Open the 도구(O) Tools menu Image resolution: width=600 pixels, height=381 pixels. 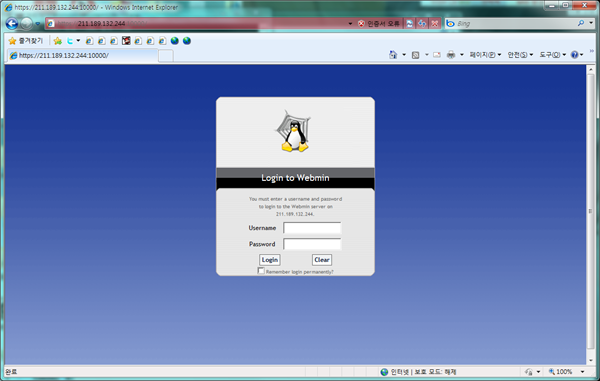pos(553,55)
